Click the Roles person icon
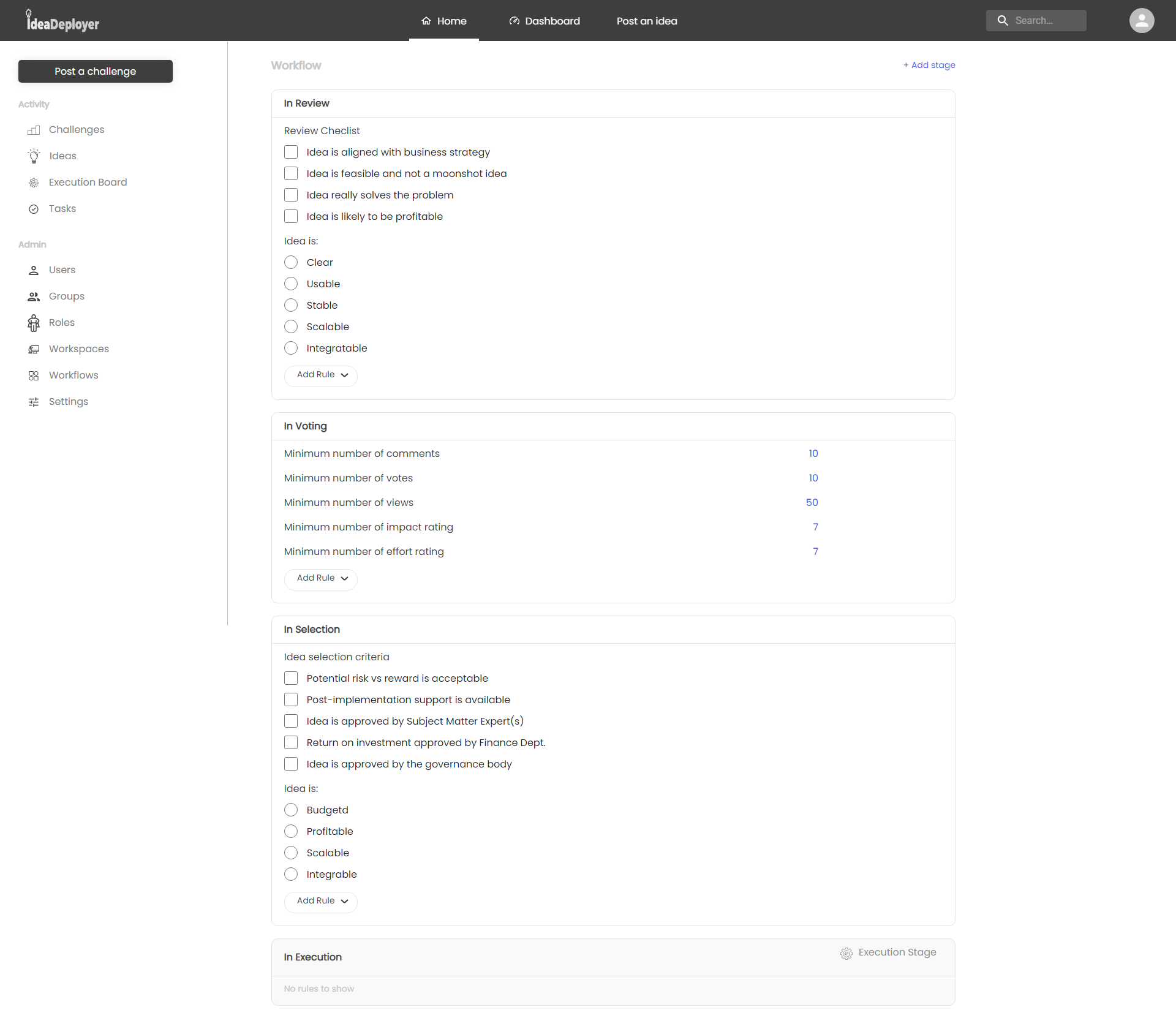Screen dimensions: 1176x1018 click(x=34, y=323)
